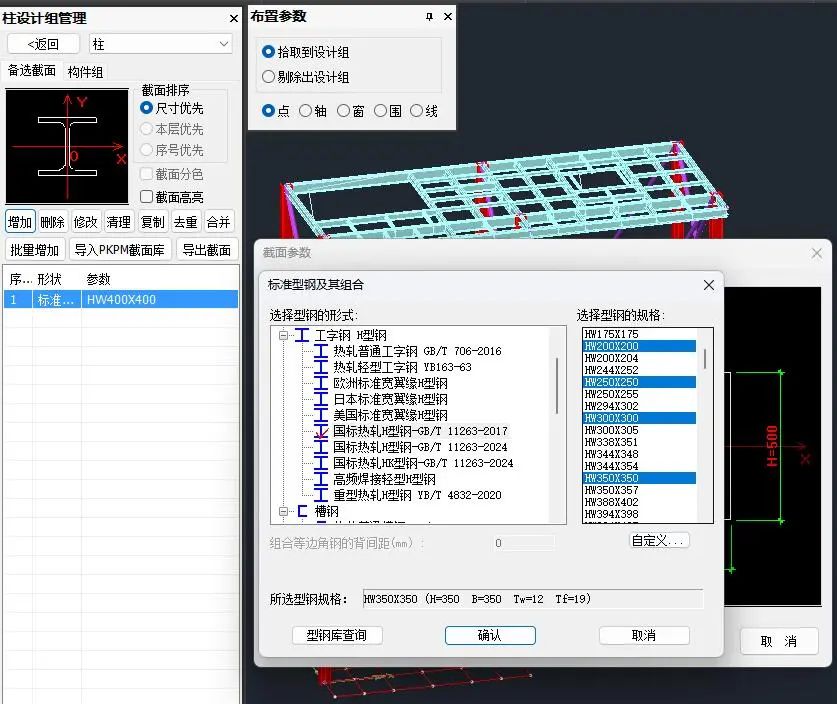Select HW175X175 in spec list
Screen dimensions: 837x704
pos(639,334)
